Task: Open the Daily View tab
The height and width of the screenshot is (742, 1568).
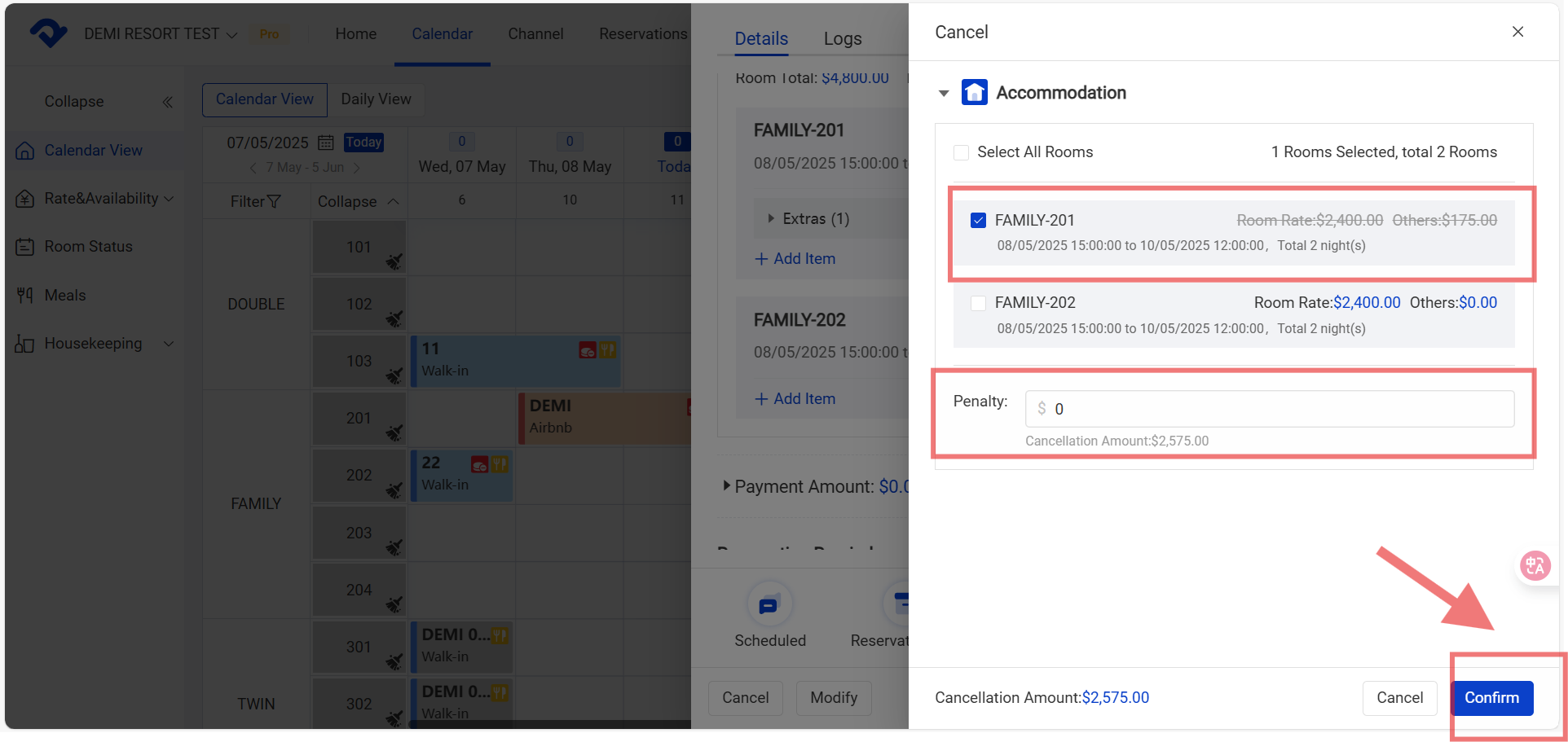Action: click(376, 99)
